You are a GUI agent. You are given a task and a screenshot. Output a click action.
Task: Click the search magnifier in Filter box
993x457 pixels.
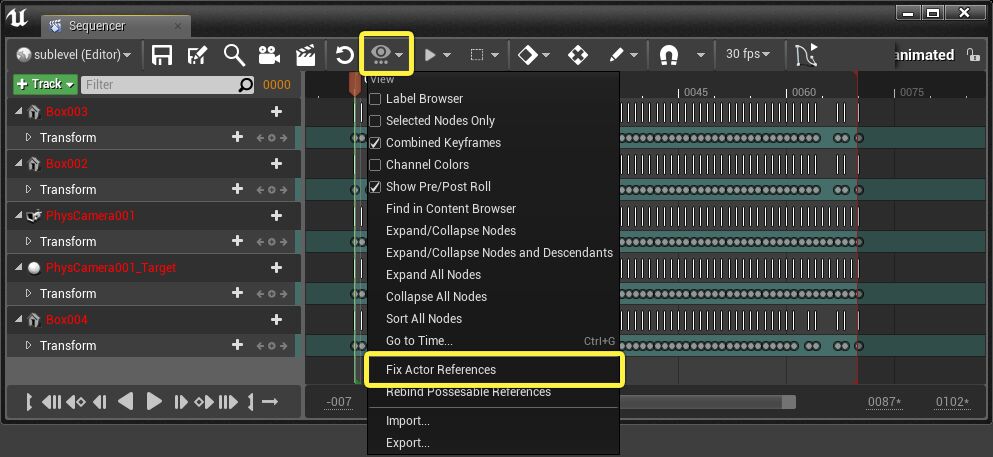pyautogui.click(x=246, y=85)
